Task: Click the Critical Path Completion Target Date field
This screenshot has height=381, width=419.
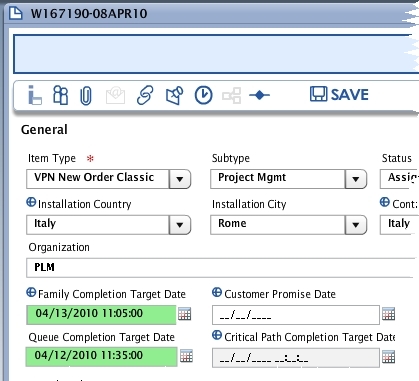Action: tap(296, 358)
